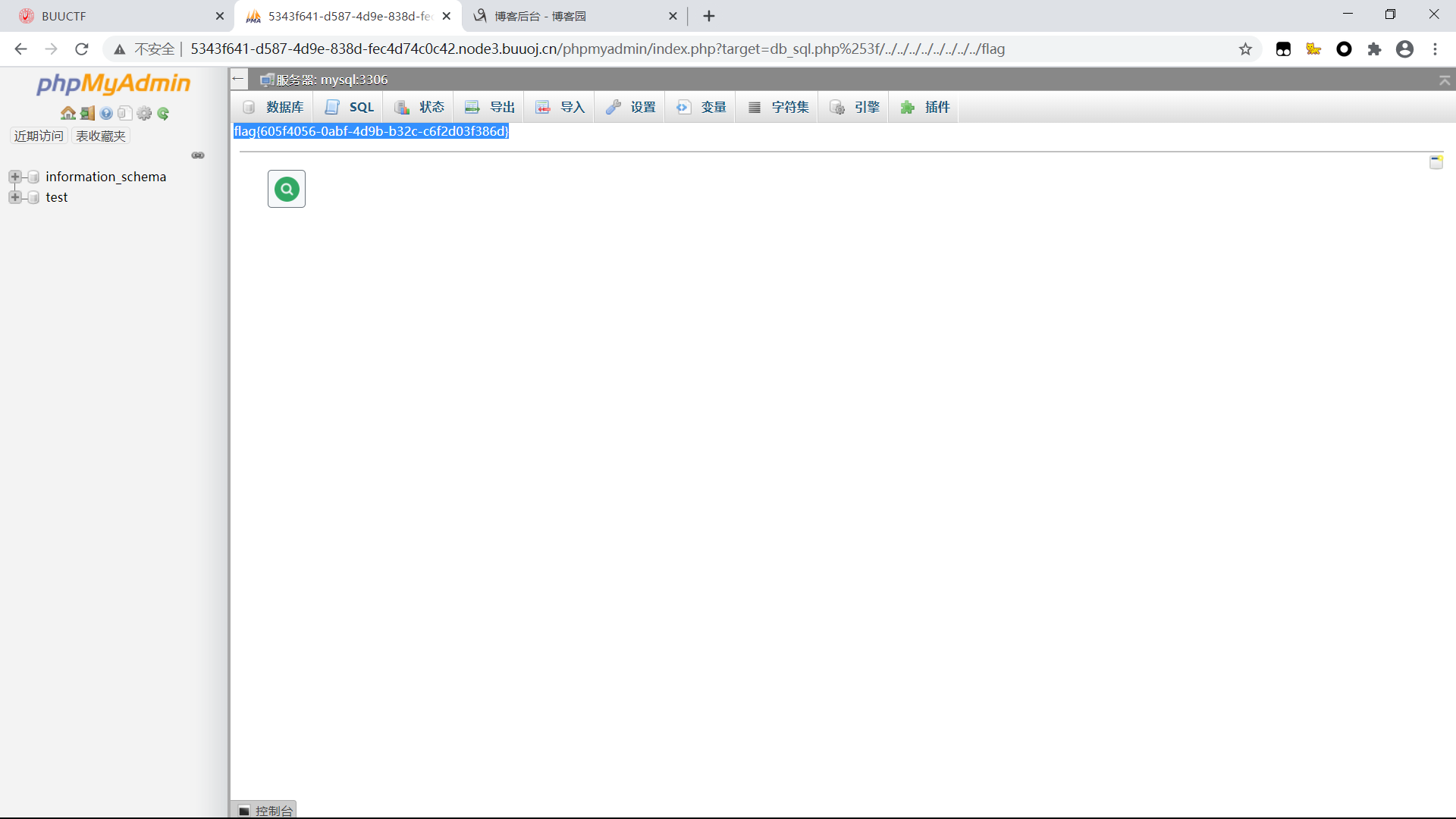Toggle the left panel collapse arrow
This screenshot has height=819, width=1456.
tap(239, 78)
